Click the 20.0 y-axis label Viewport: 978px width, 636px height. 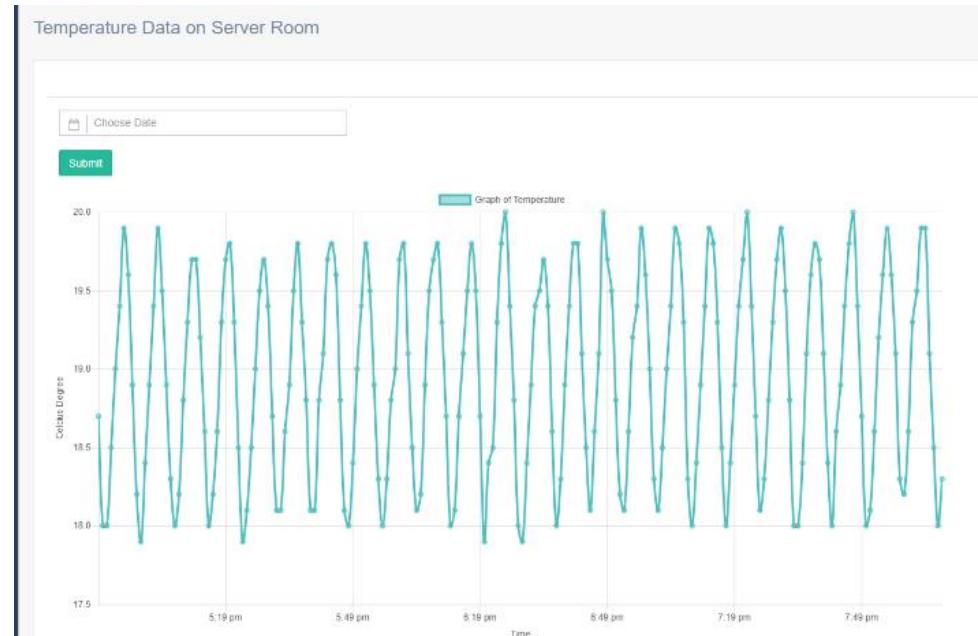[82, 212]
